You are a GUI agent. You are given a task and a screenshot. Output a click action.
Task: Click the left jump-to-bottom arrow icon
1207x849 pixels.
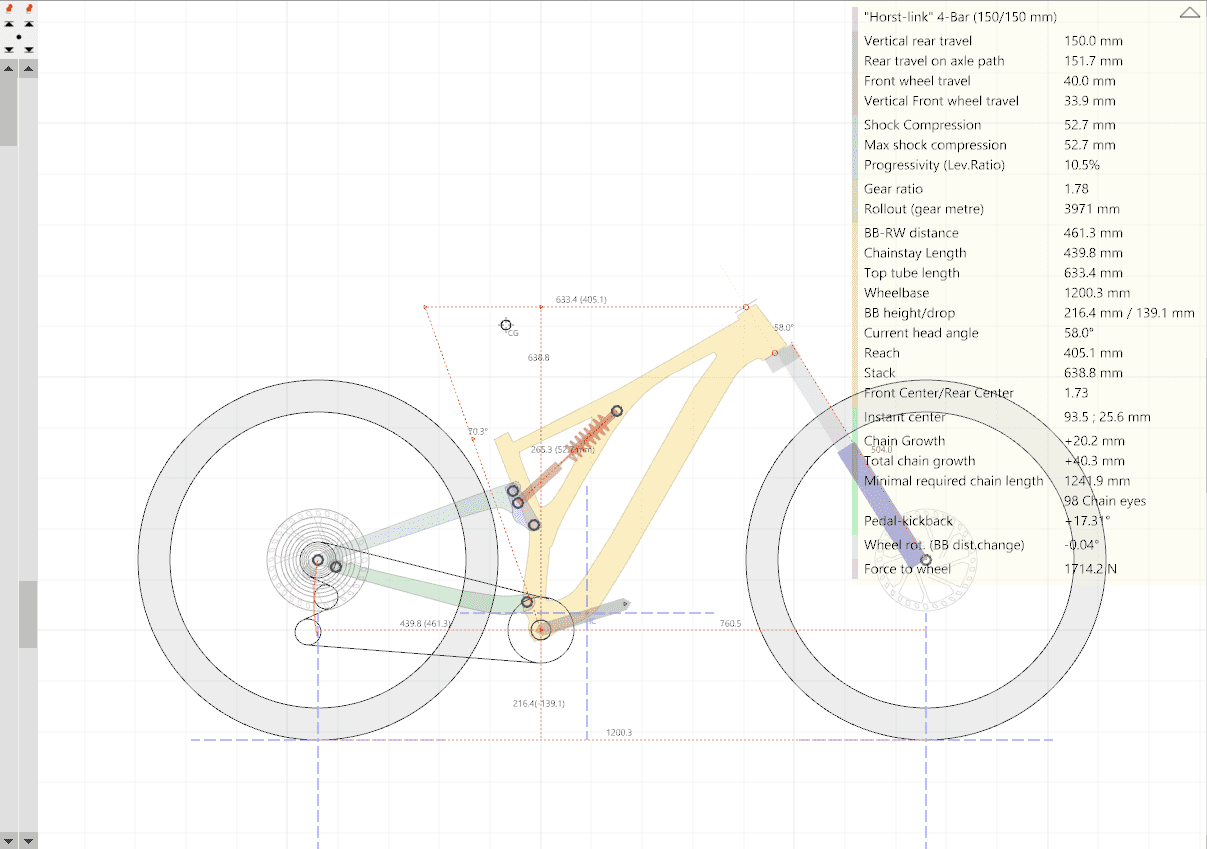coord(9,49)
